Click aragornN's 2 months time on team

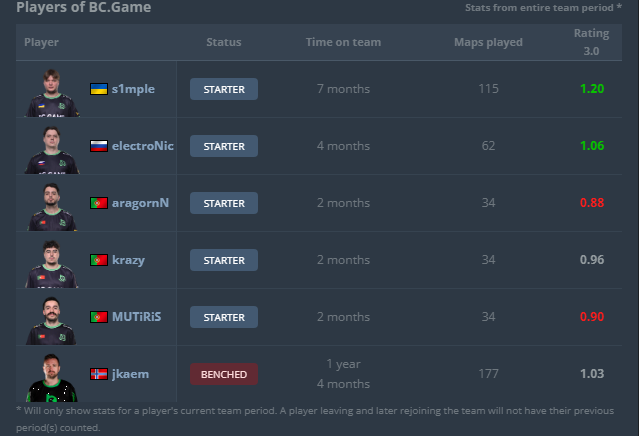click(344, 203)
